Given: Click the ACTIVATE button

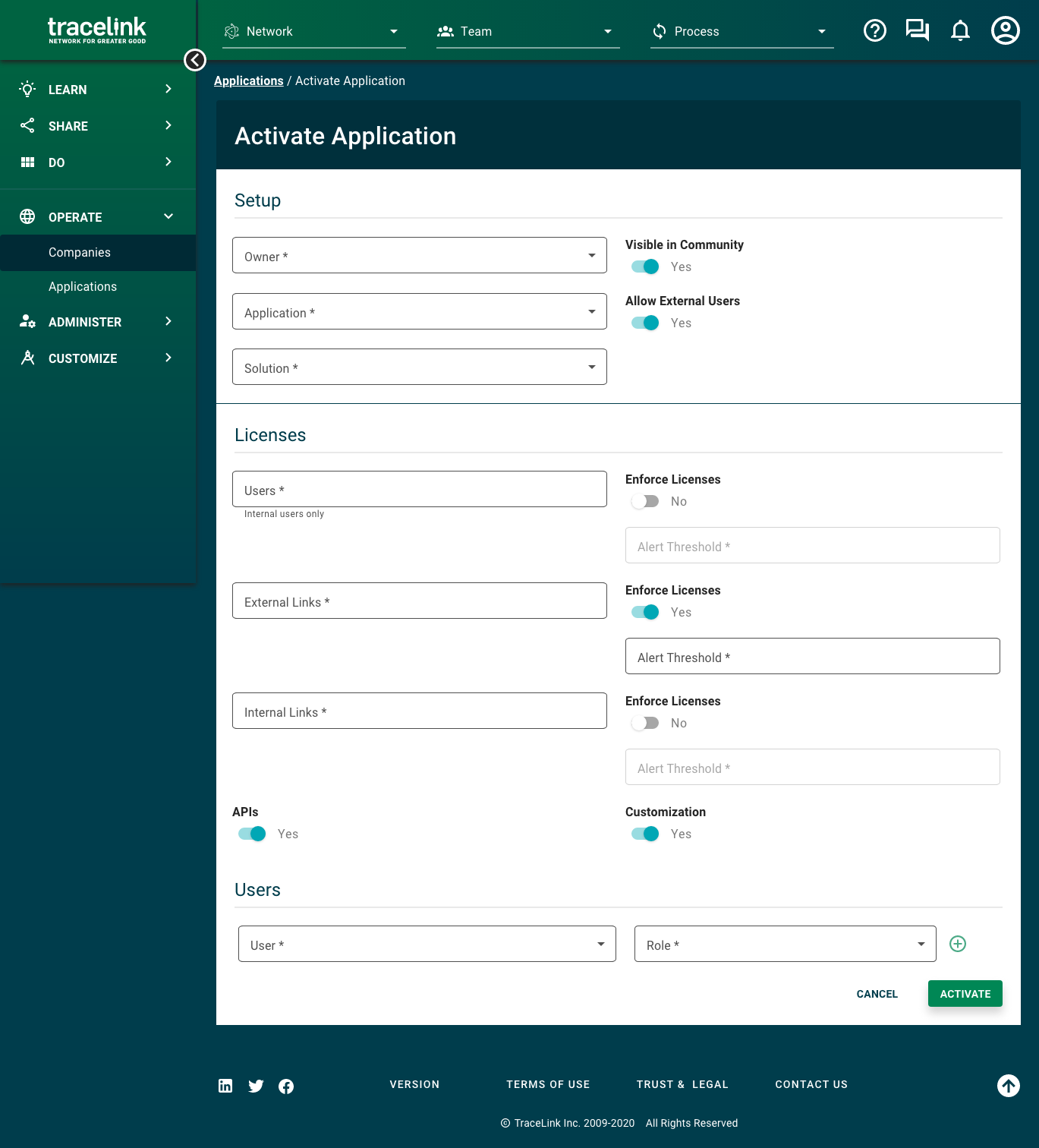Looking at the screenshot, I should click(965, 993).
